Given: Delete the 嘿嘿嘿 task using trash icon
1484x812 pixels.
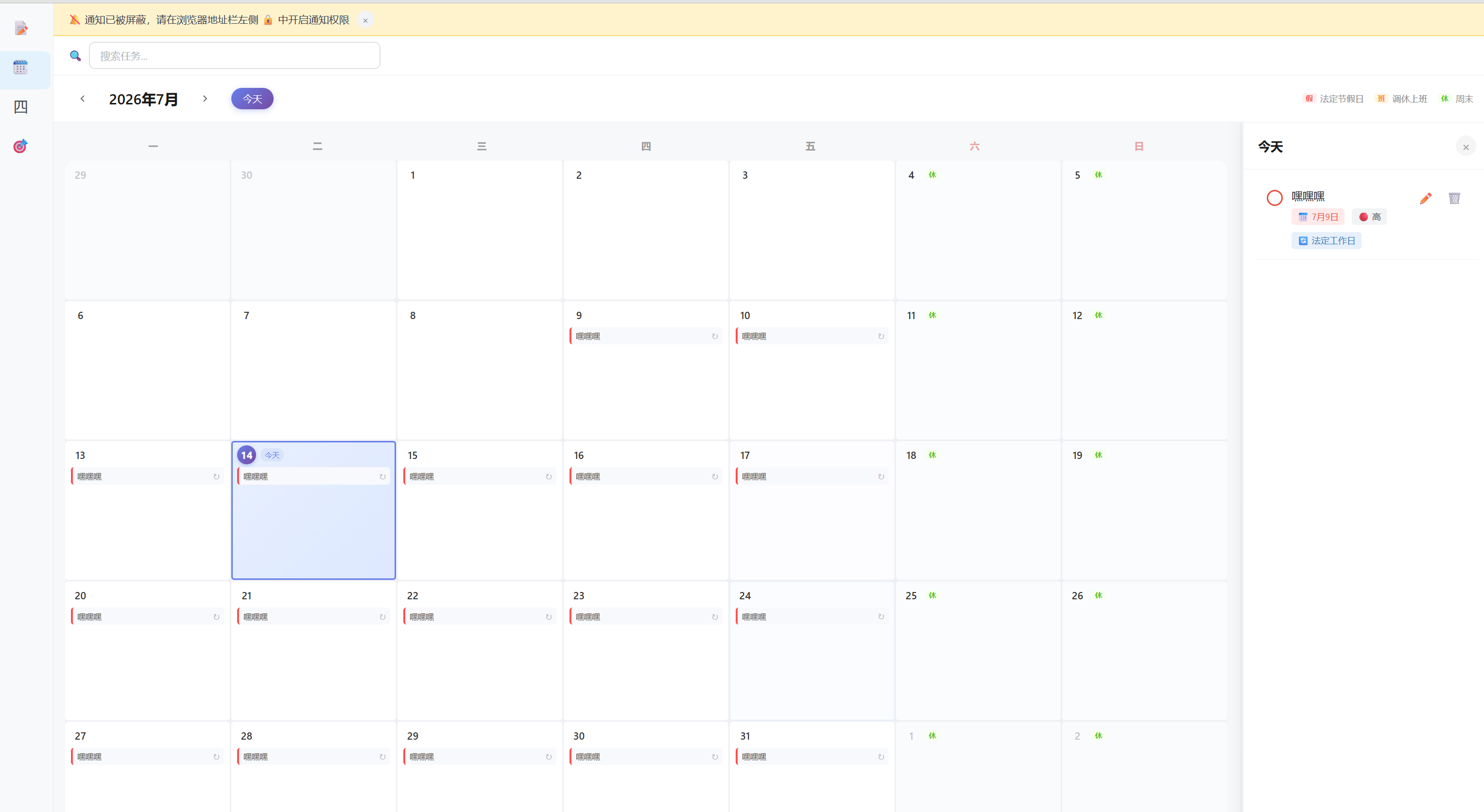Looking at the screenshot, I should (1454, 199).
